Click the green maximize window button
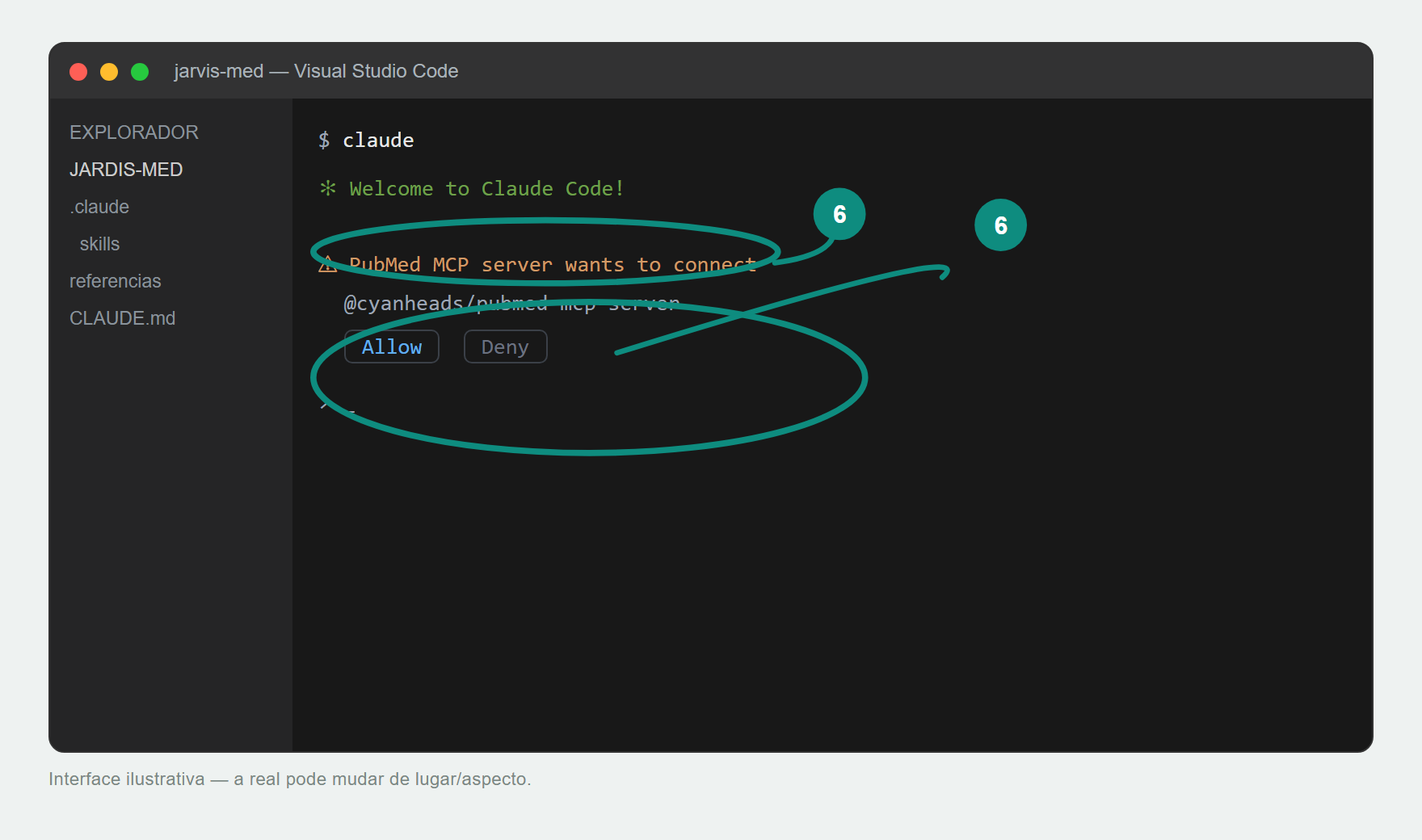1422x840 pixels. pos(140,72)
